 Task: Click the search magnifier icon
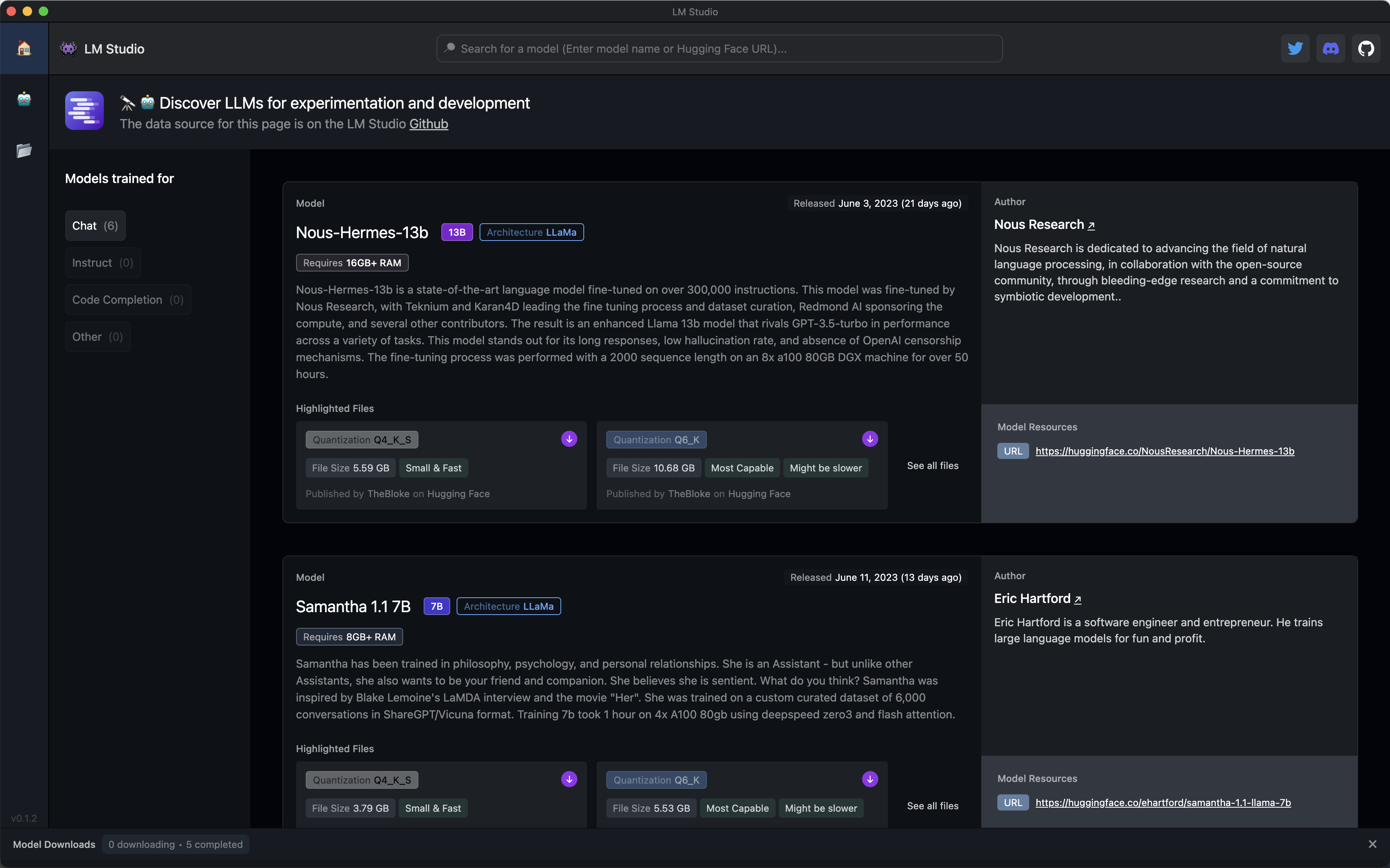pos(450,48)
